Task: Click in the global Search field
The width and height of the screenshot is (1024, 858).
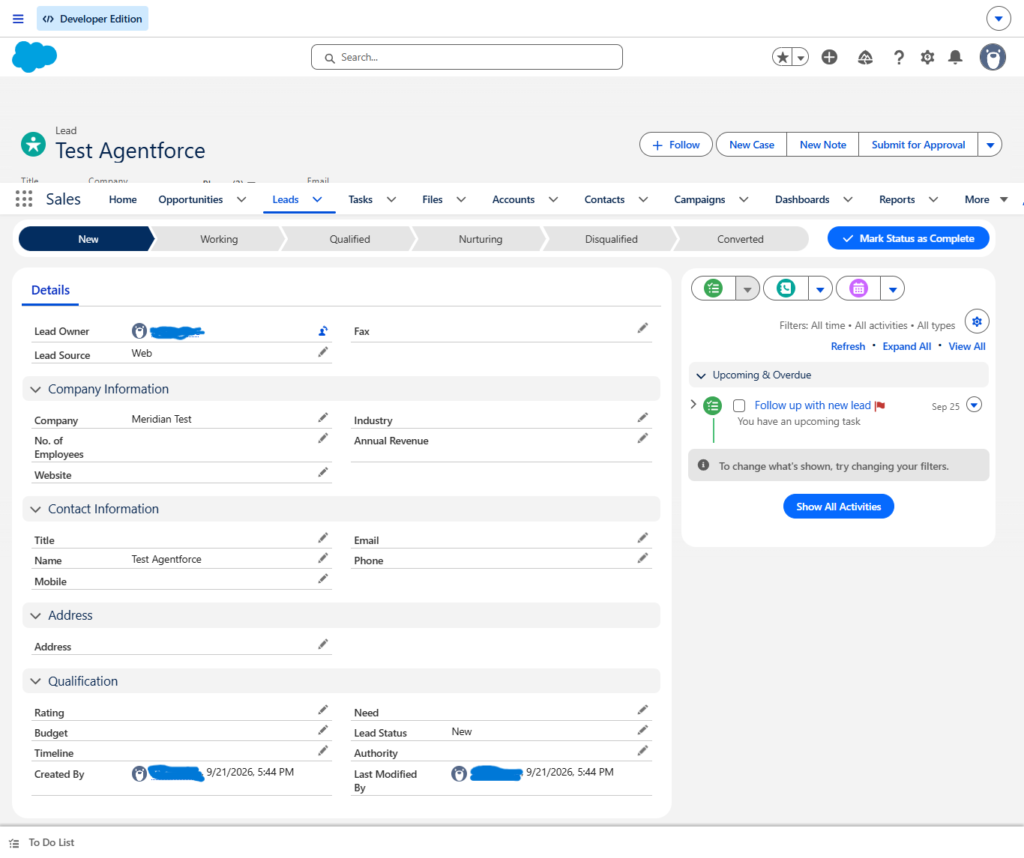Action: click(x=467, y=57)
